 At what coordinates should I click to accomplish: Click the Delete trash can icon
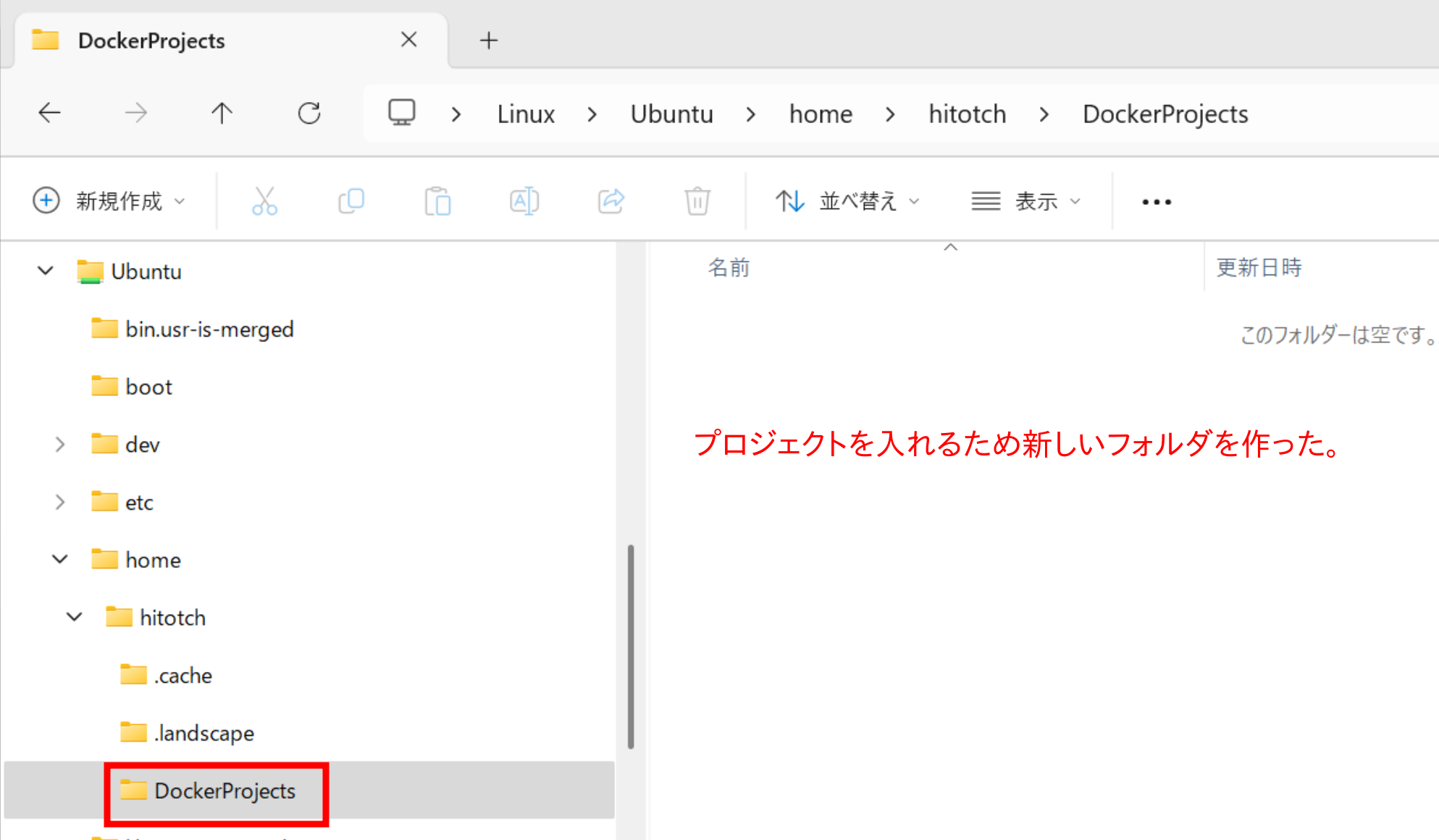tap(697, 201)
